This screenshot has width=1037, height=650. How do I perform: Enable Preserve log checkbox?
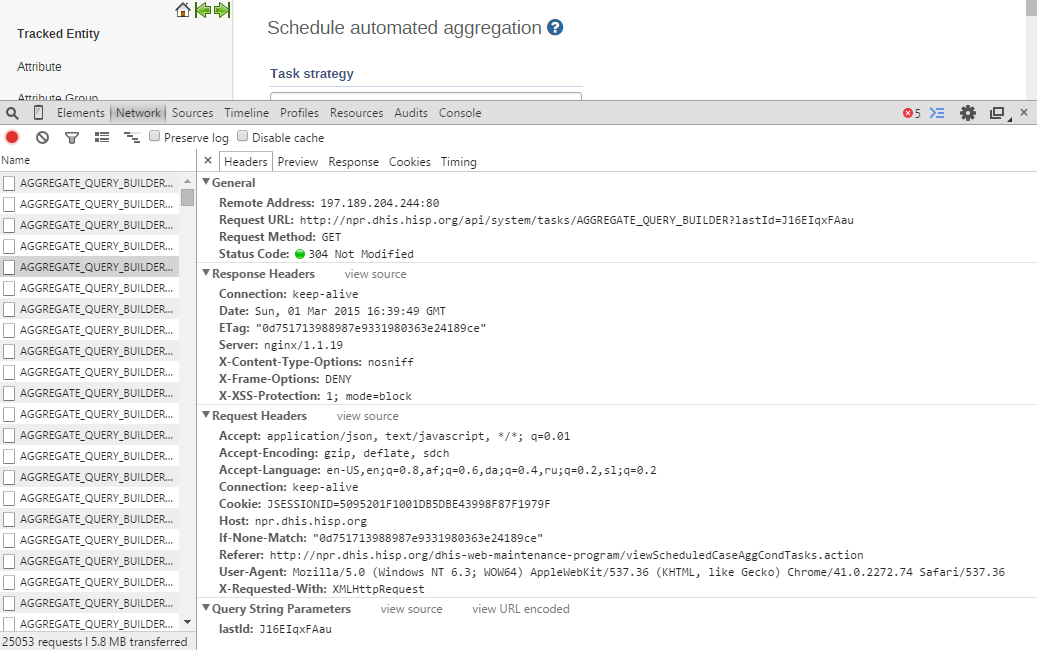coord(155,136)
